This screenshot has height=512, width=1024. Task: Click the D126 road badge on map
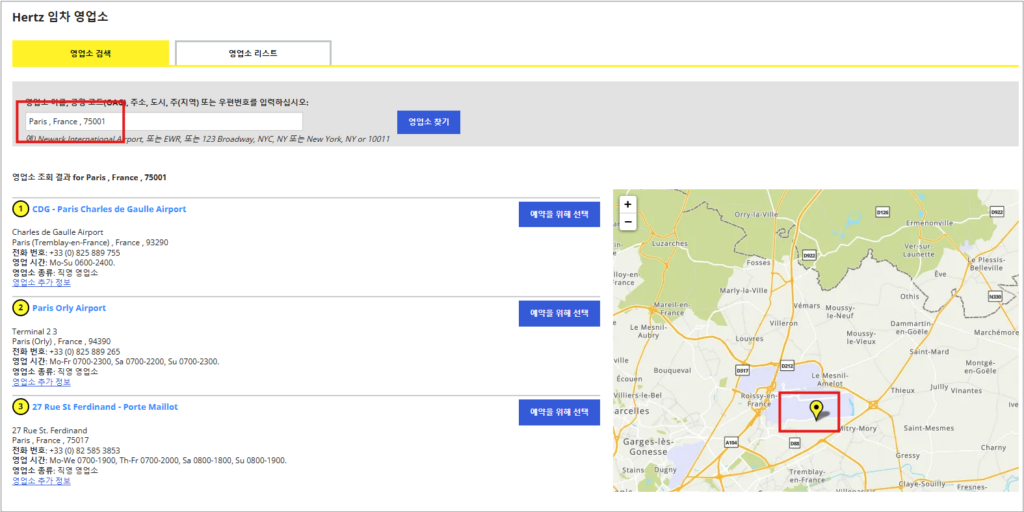click(883, 212)
